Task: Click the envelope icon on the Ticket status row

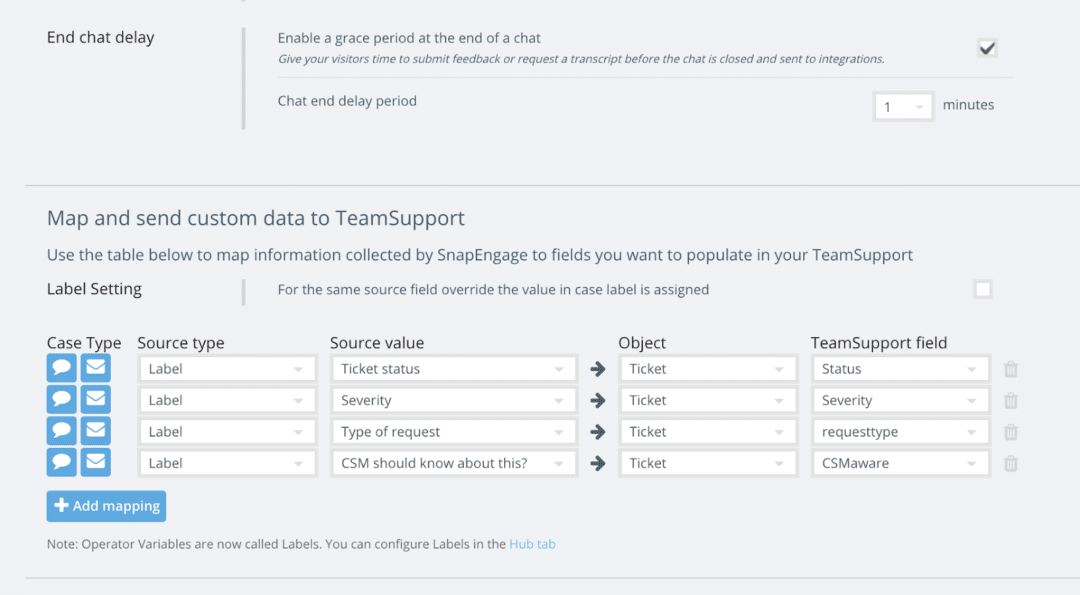Action: (95, 367)
